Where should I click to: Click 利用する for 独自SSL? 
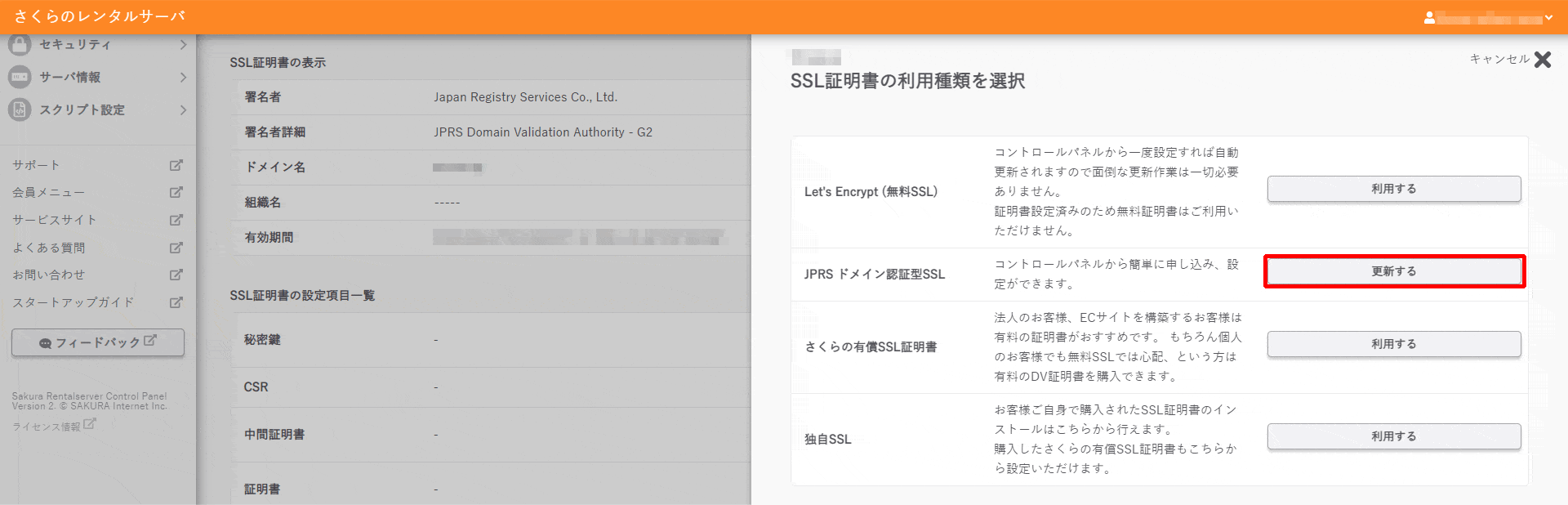1394,436
